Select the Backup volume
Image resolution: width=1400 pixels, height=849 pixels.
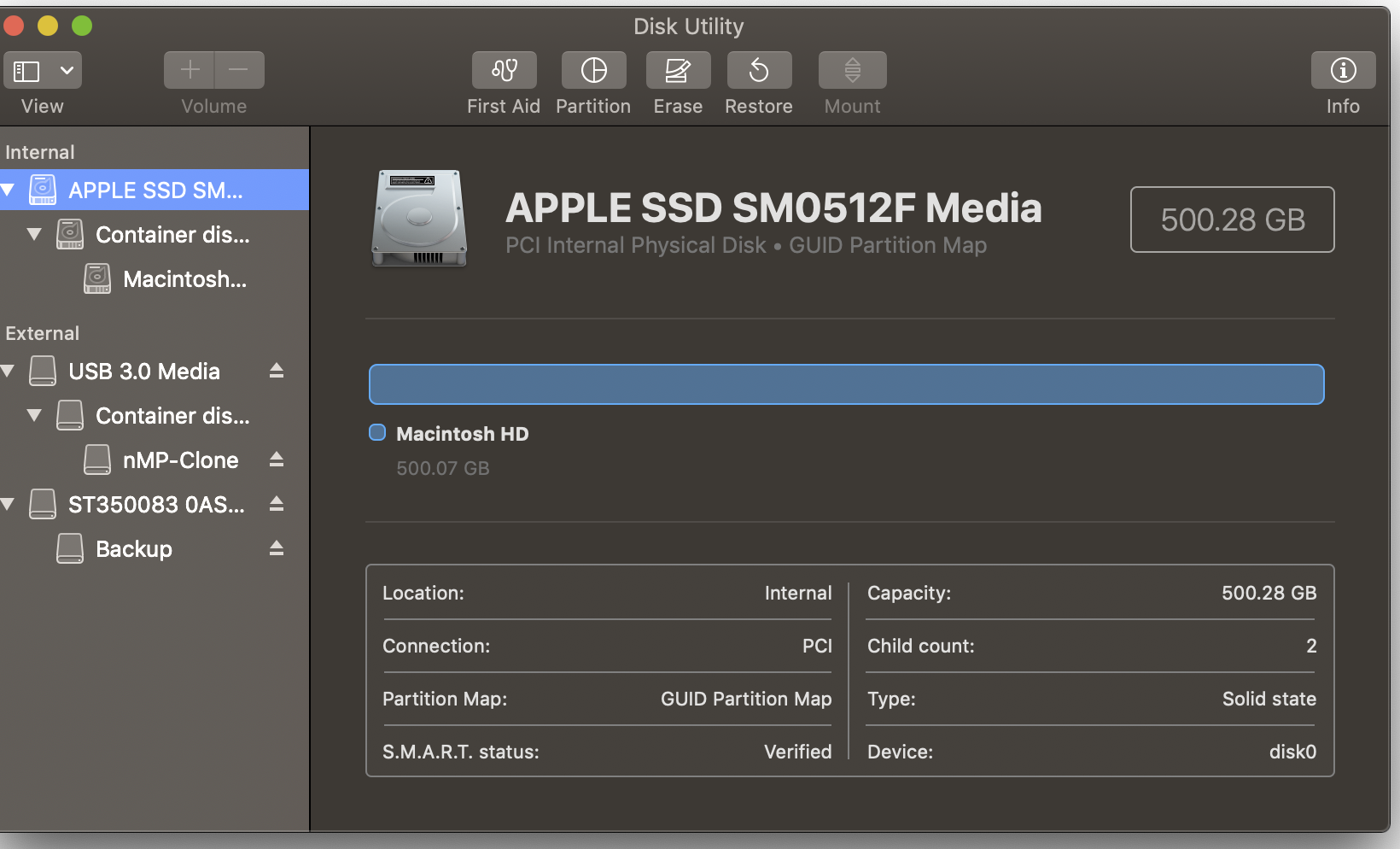pos(155,548)
